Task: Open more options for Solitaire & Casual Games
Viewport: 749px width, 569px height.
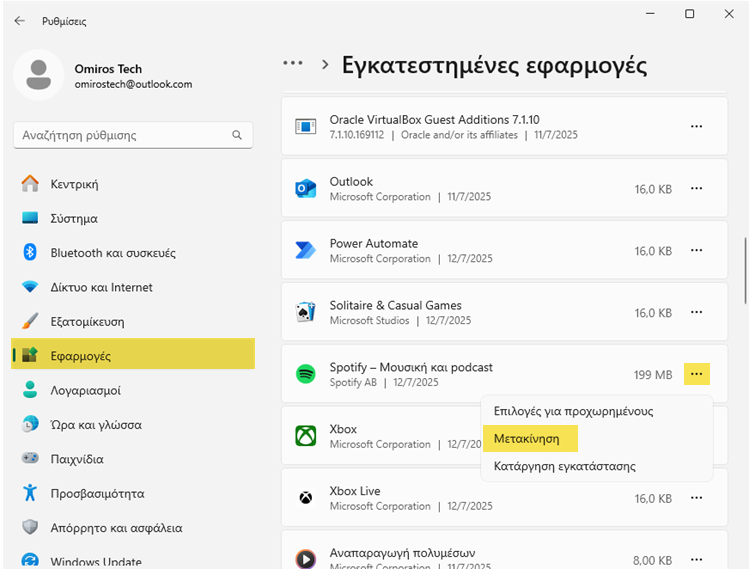Action: 696,312
